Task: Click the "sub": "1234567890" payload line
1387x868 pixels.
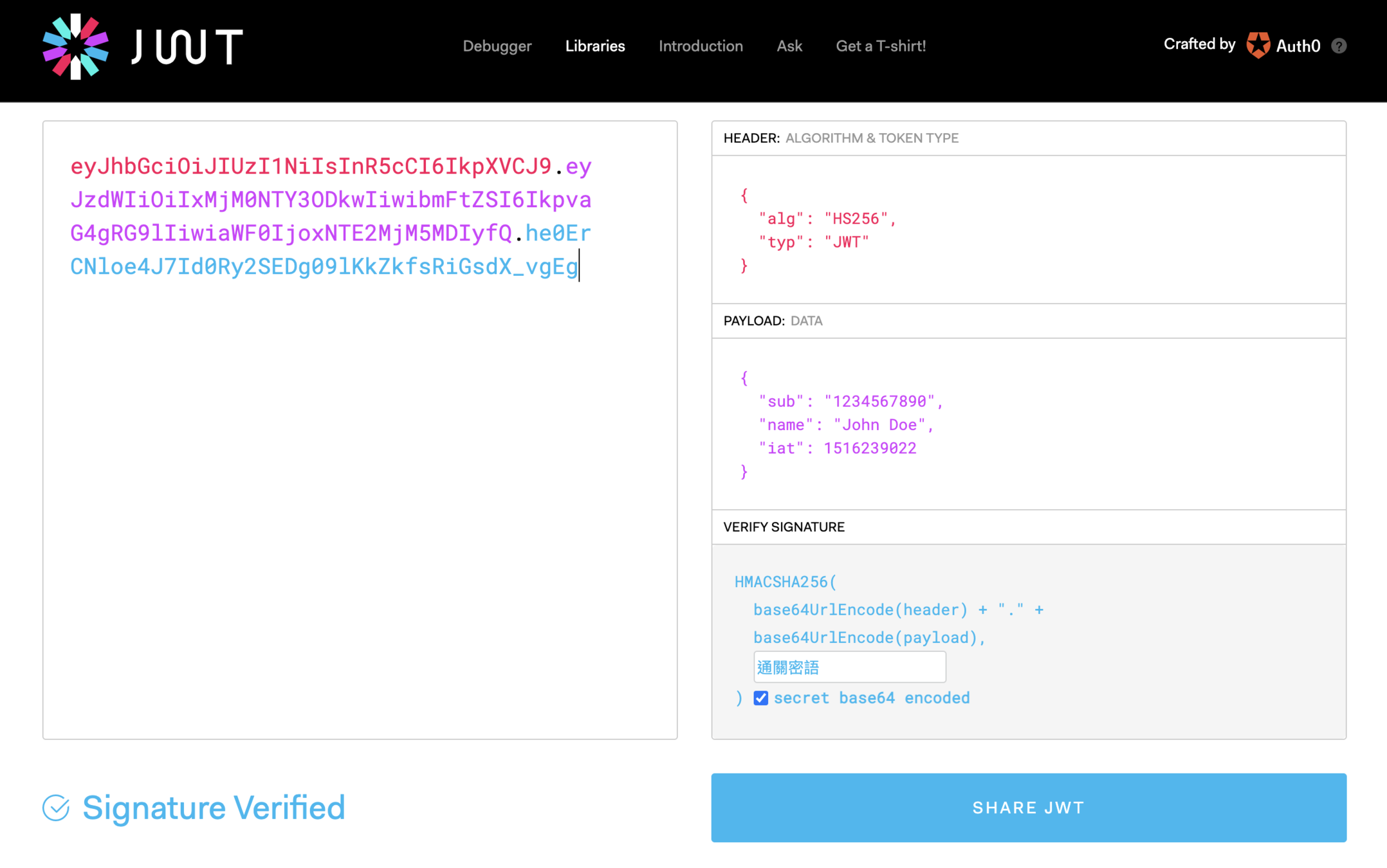Action: (850, 401)
